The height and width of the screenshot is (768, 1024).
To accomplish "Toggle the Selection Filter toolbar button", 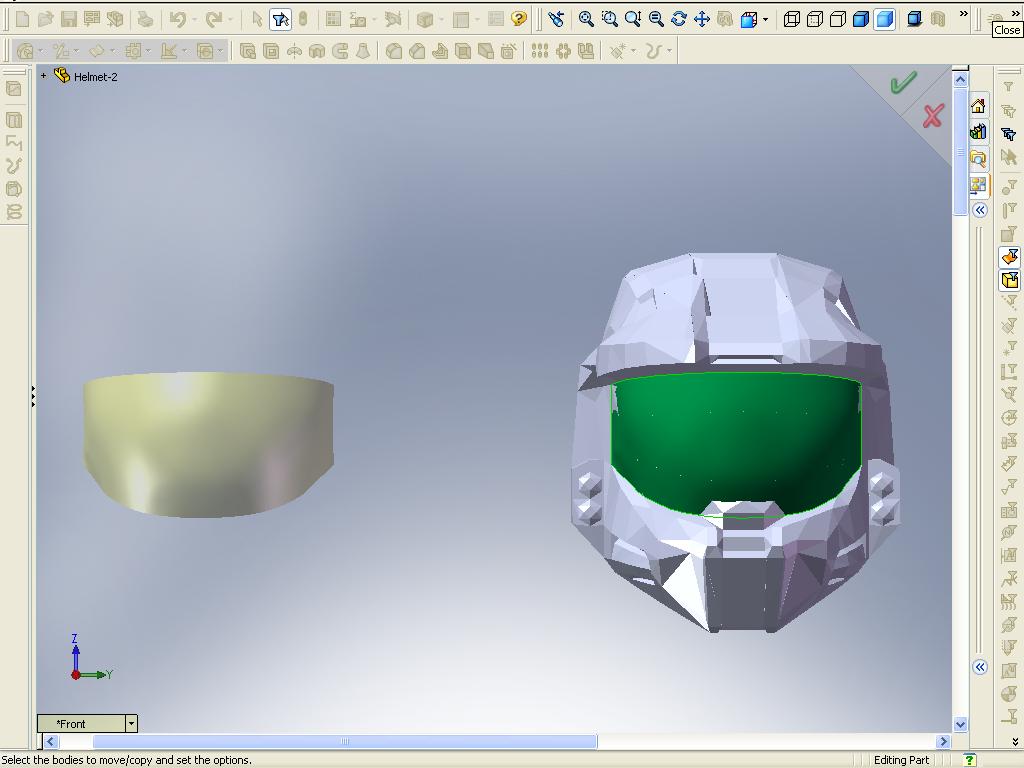I will [x=280, y=20].
